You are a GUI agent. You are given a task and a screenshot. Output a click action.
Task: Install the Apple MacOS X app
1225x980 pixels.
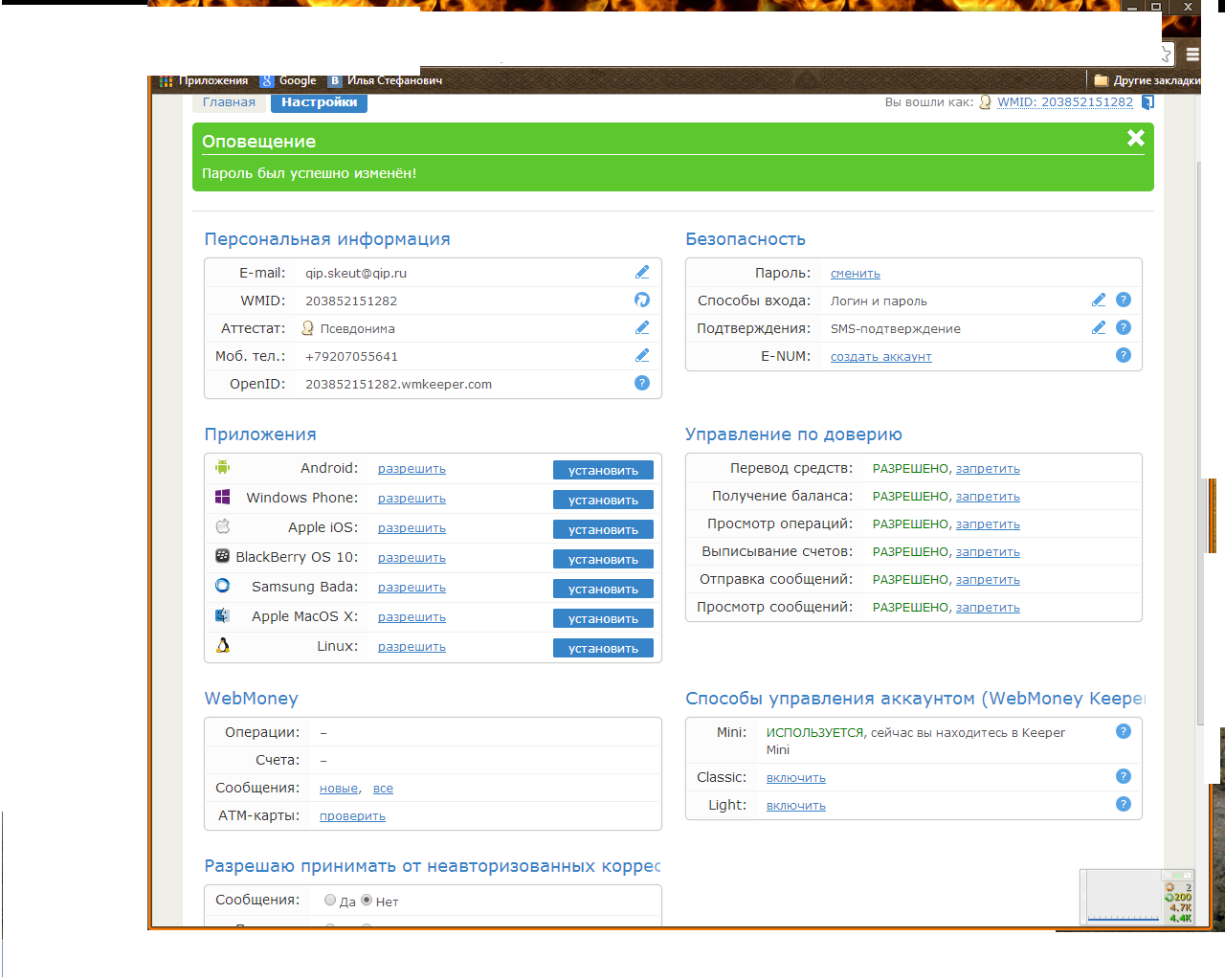pos(603,618)
